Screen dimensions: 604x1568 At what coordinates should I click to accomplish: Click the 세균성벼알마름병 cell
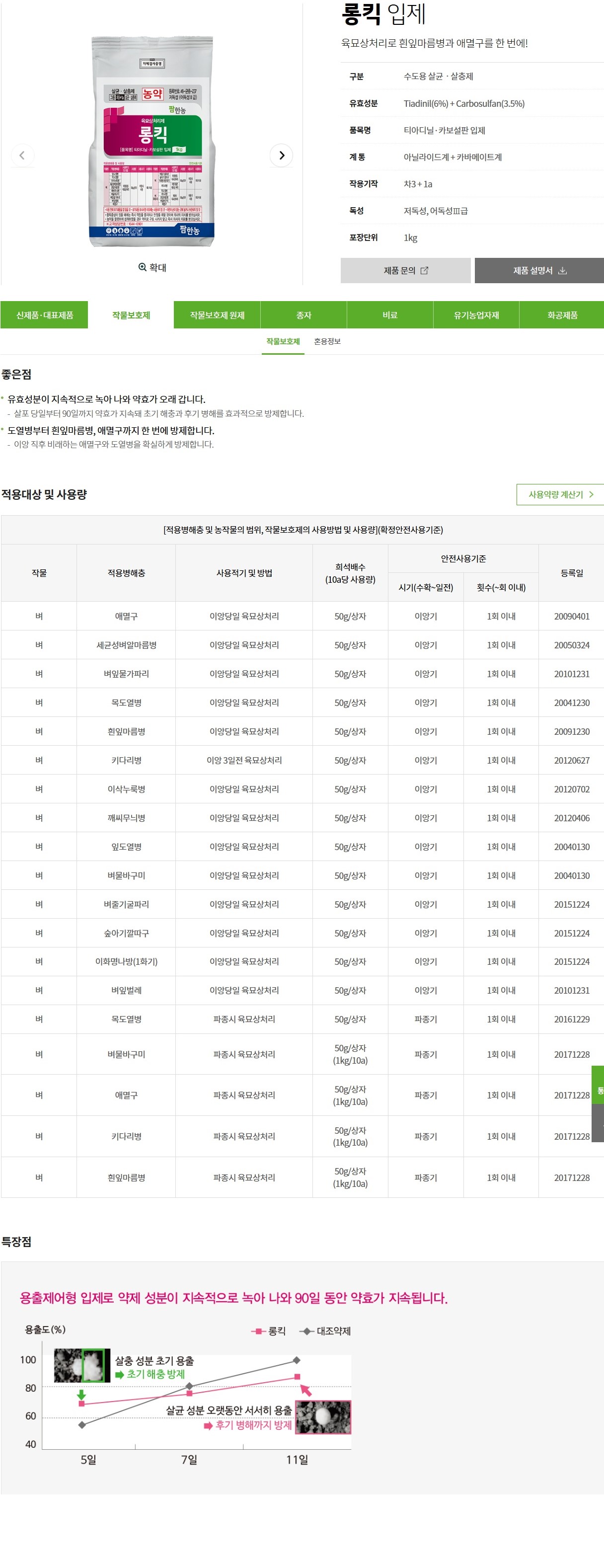[x=126, y=645]
